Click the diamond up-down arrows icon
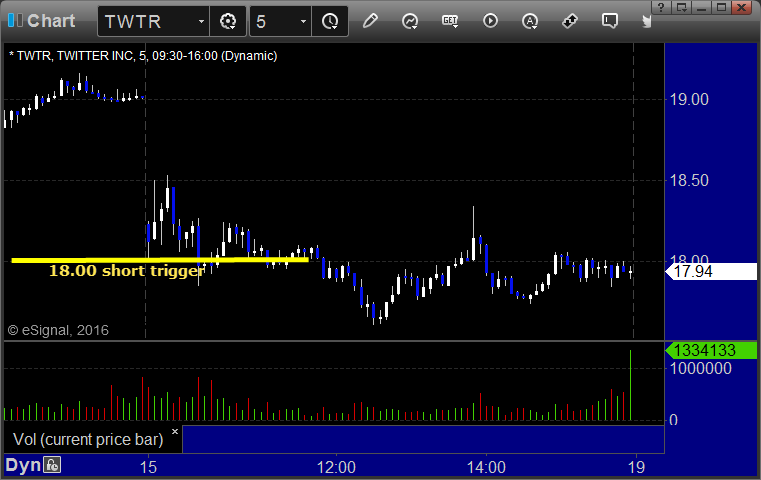This screenshot has width=761, height=480. 570,21
